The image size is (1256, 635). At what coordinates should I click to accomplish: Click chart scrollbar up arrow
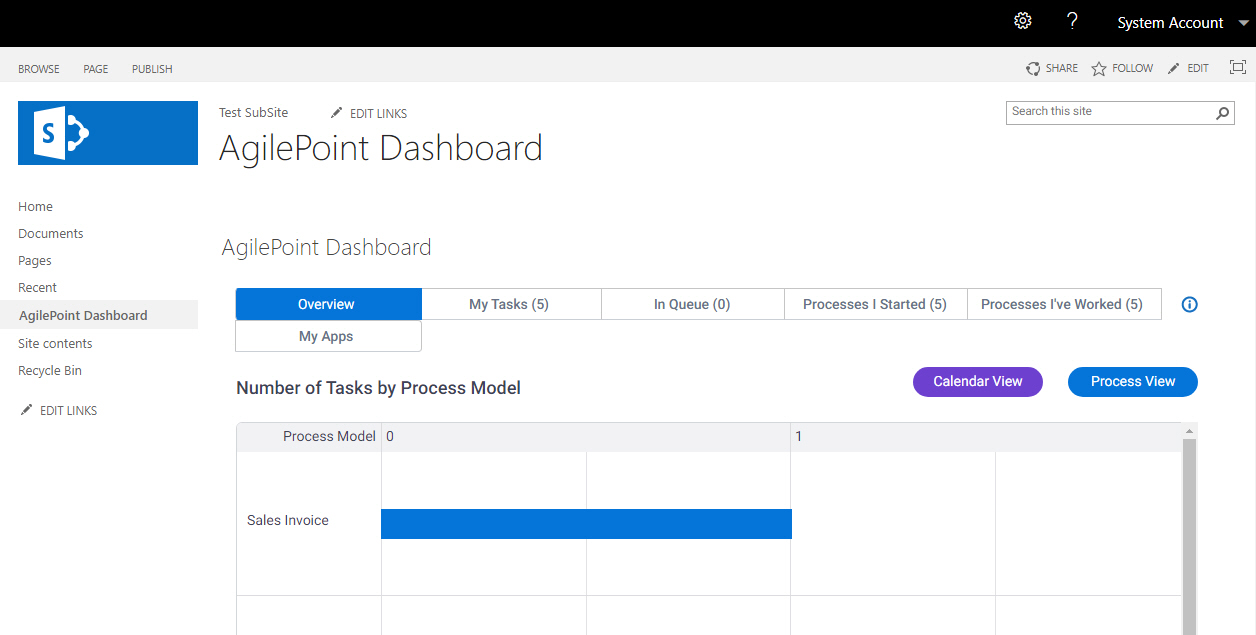(1190, 431)
